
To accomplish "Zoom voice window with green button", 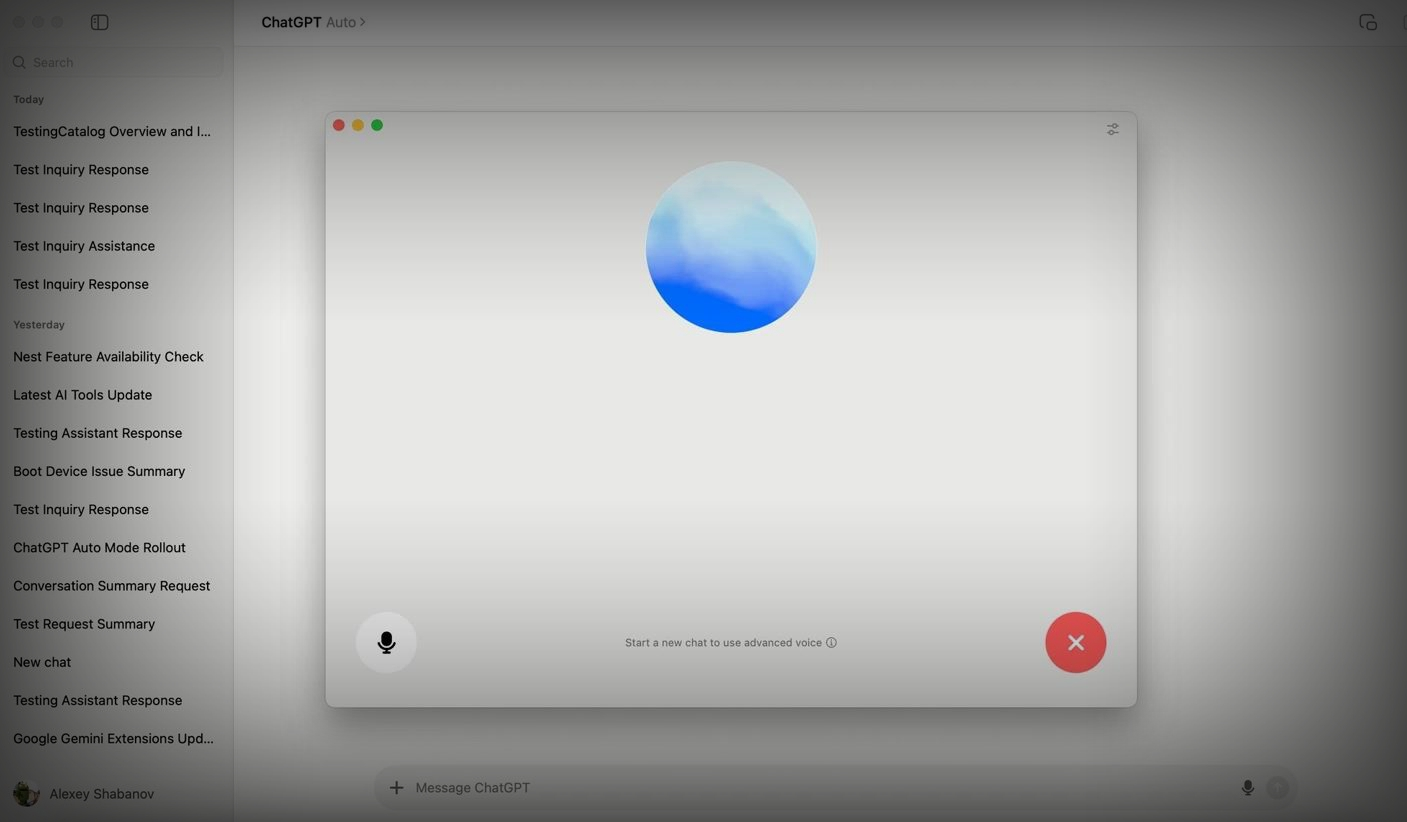I will (377, 125).
